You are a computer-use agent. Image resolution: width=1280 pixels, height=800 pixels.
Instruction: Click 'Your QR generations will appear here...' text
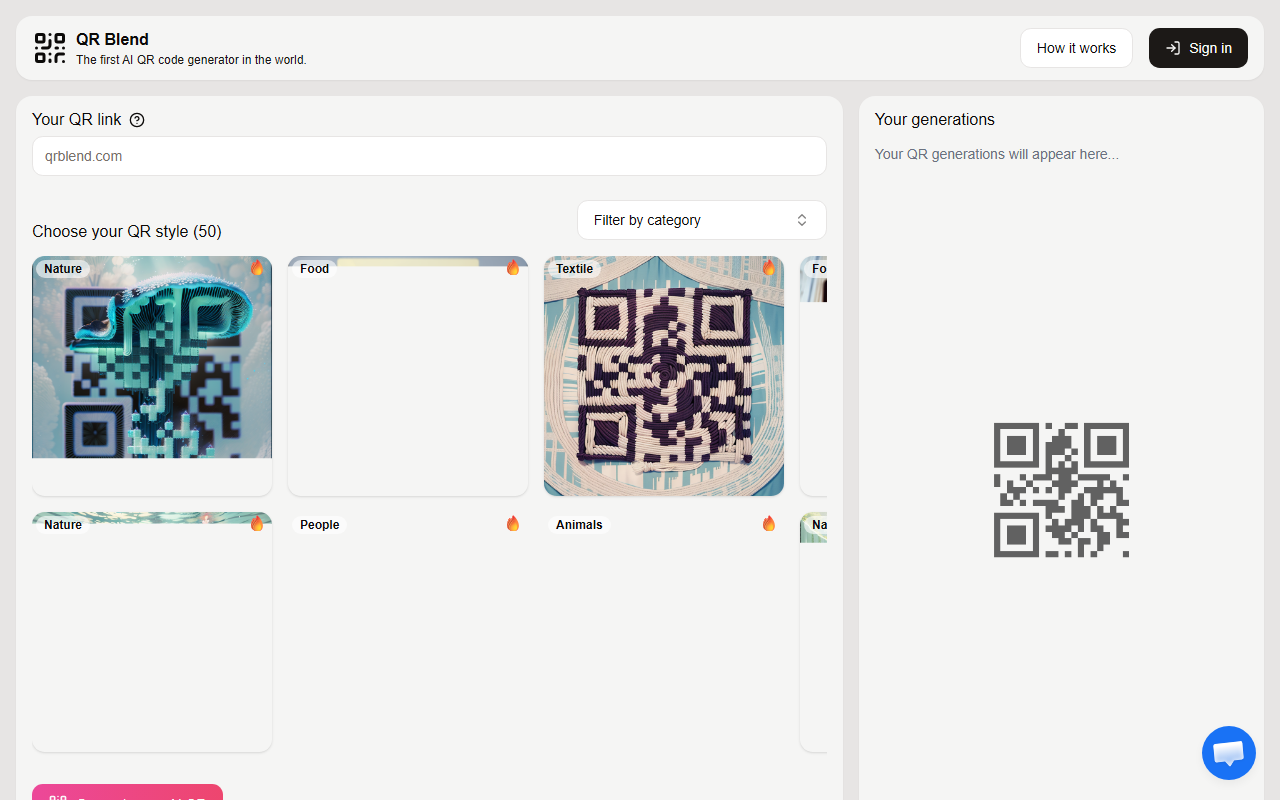tap(997, 154)
